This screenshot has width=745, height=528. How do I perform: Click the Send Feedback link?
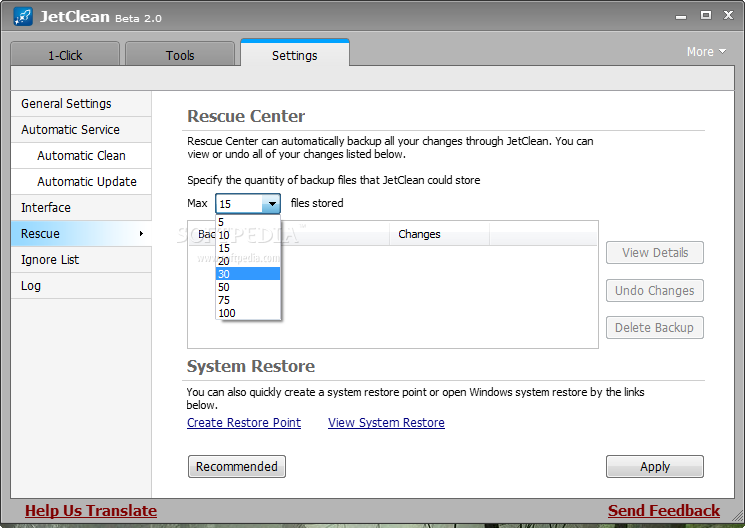tap(664, 510)
